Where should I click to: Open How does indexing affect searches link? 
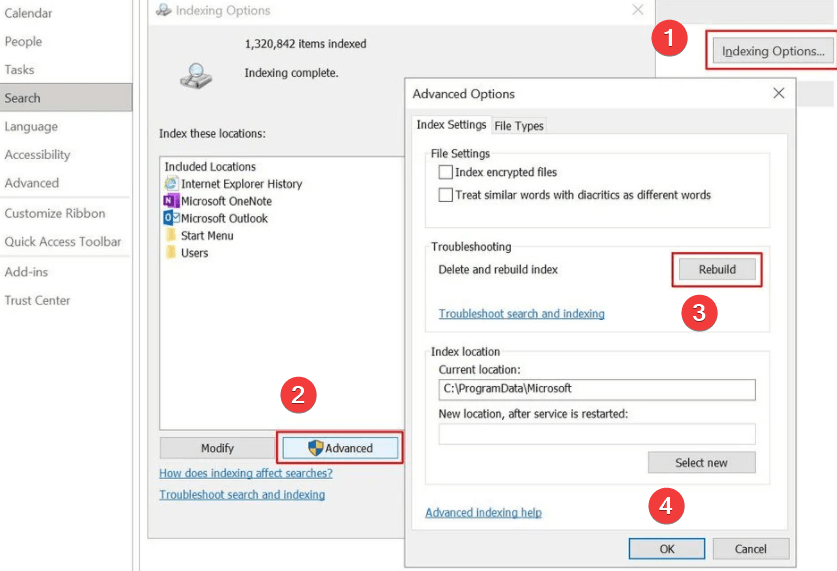pos(246,473)
